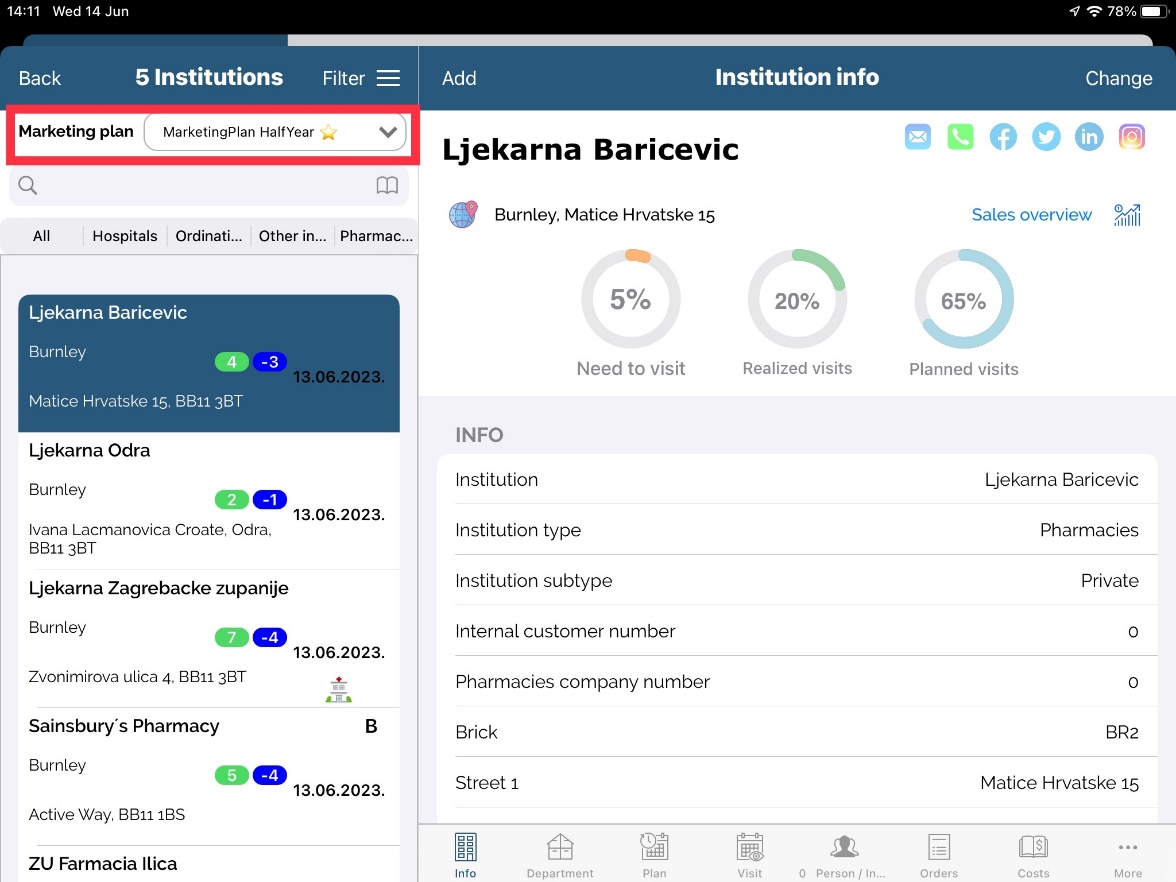Image resolution: width=1176 pixels, height=882 pixels.
Task: Tap the globe map location icon
Action: pos(463,215)
